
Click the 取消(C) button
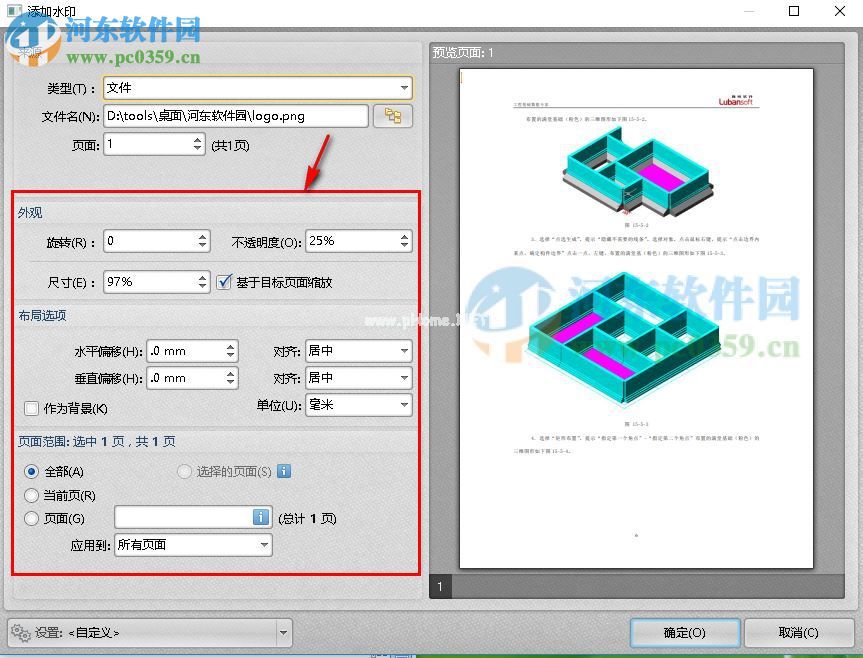click(x=797, y=632)
